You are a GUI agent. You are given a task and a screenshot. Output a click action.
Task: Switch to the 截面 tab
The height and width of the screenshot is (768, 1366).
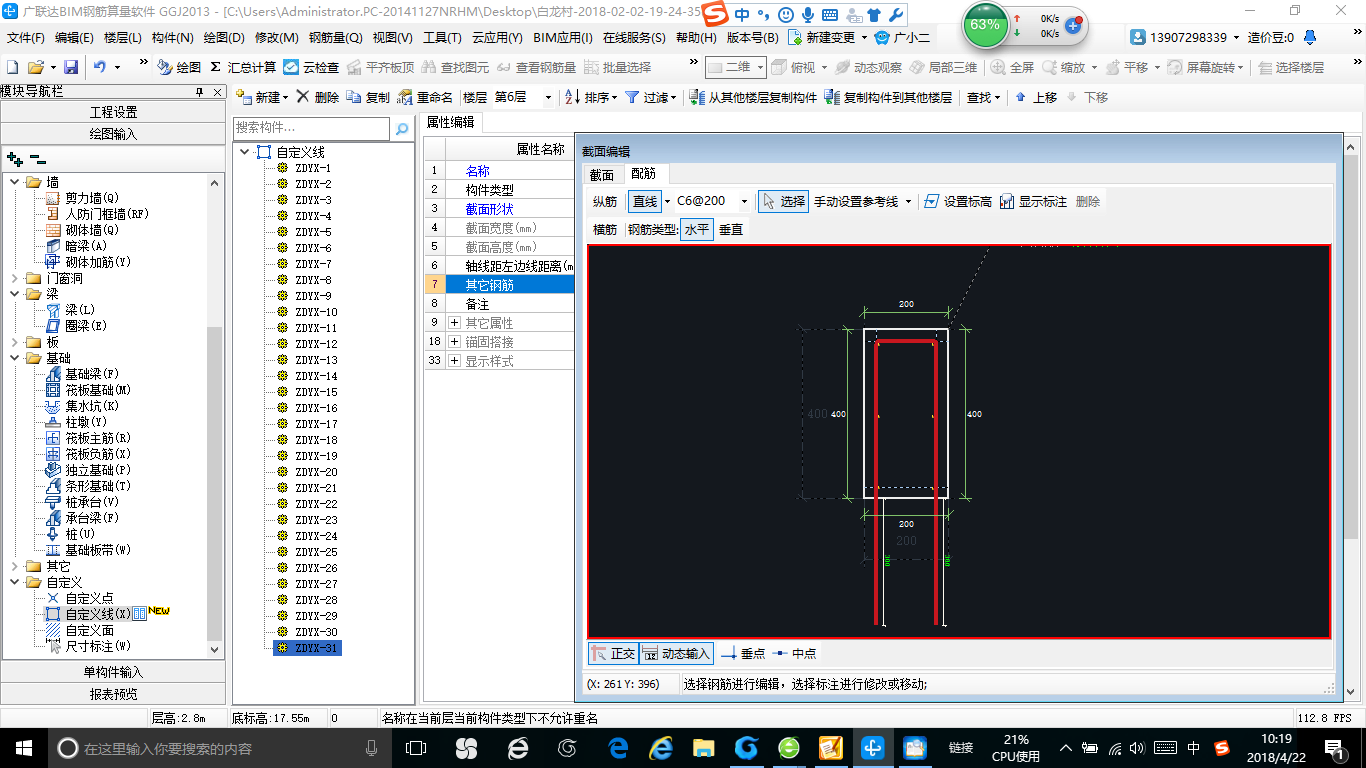pyautogui.click(x=601, y=175)
